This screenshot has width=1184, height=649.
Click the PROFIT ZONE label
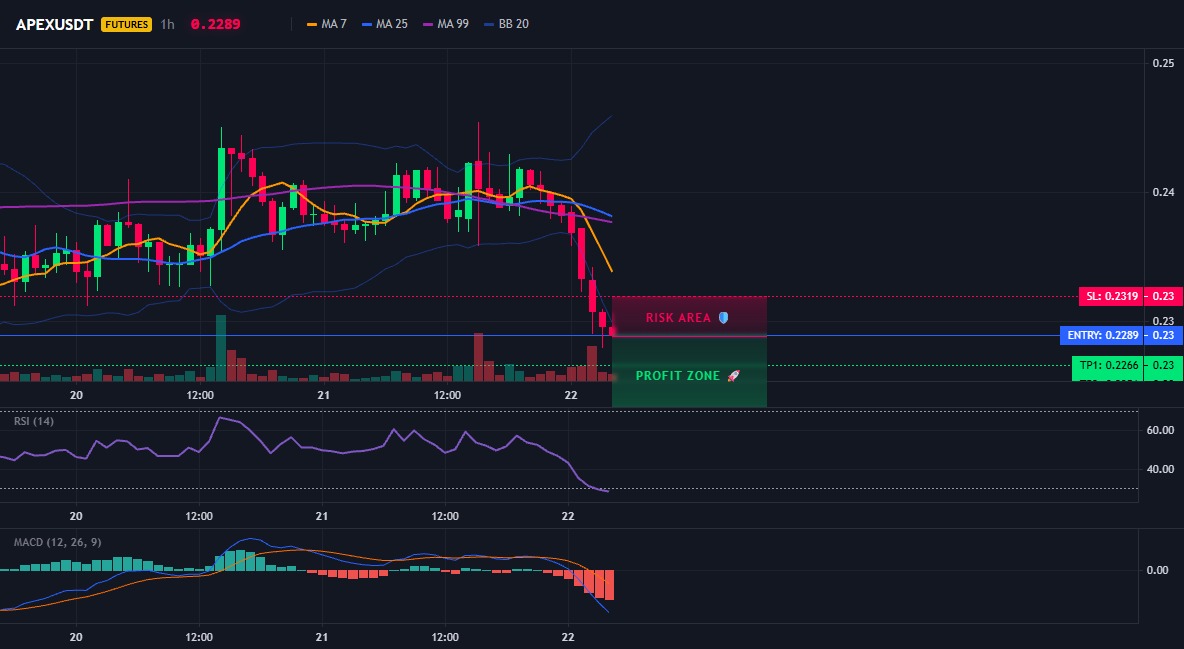point(678,375)
